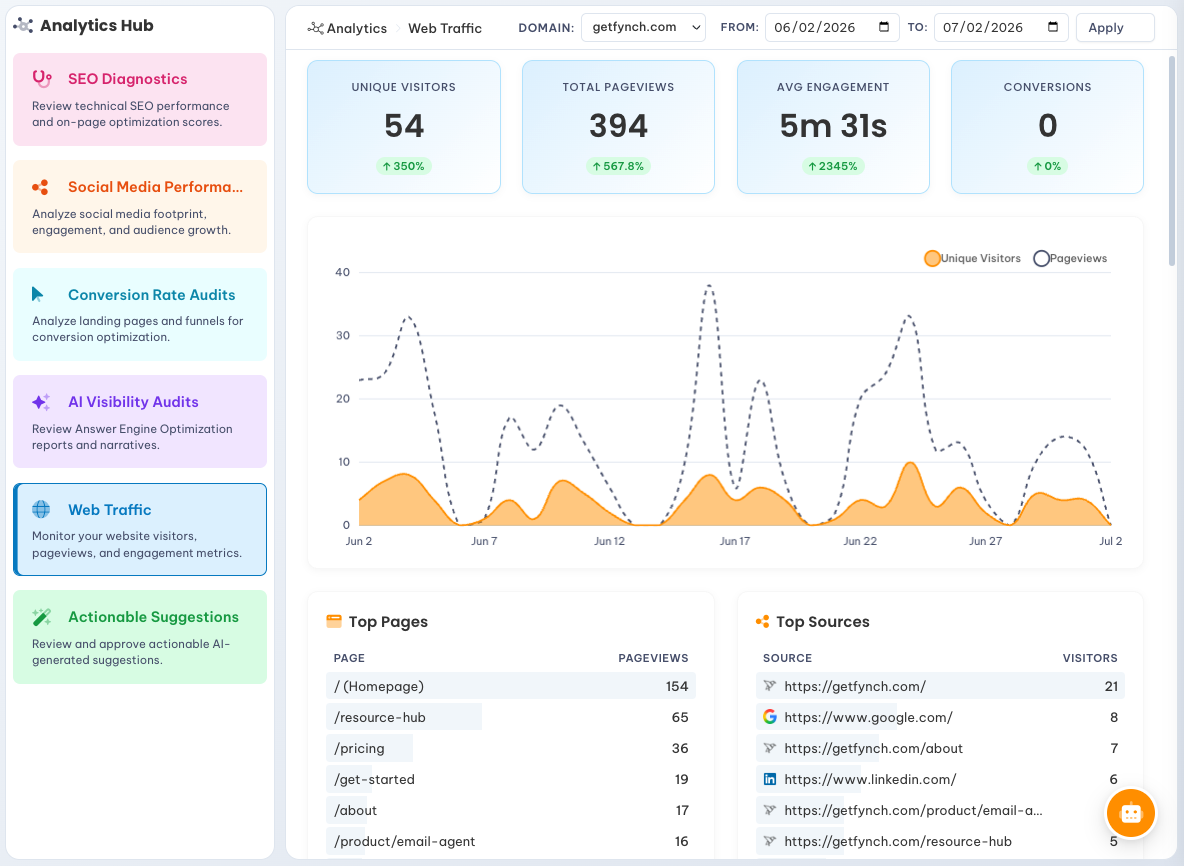Click the main content vertical scrollbar
1184x866 pixels.
tap(1172, 162)
